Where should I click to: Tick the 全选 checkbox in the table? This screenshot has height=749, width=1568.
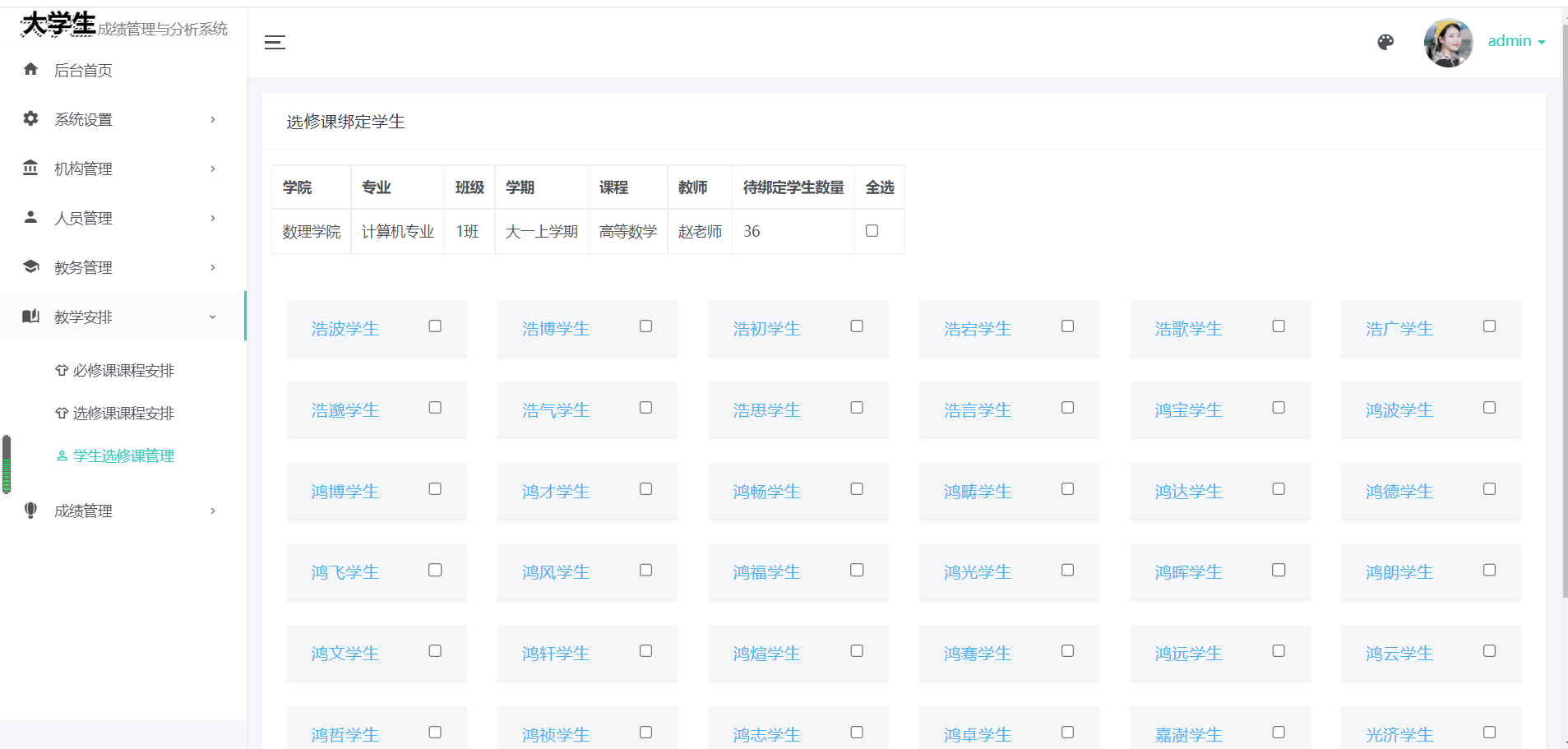point(872,231)
